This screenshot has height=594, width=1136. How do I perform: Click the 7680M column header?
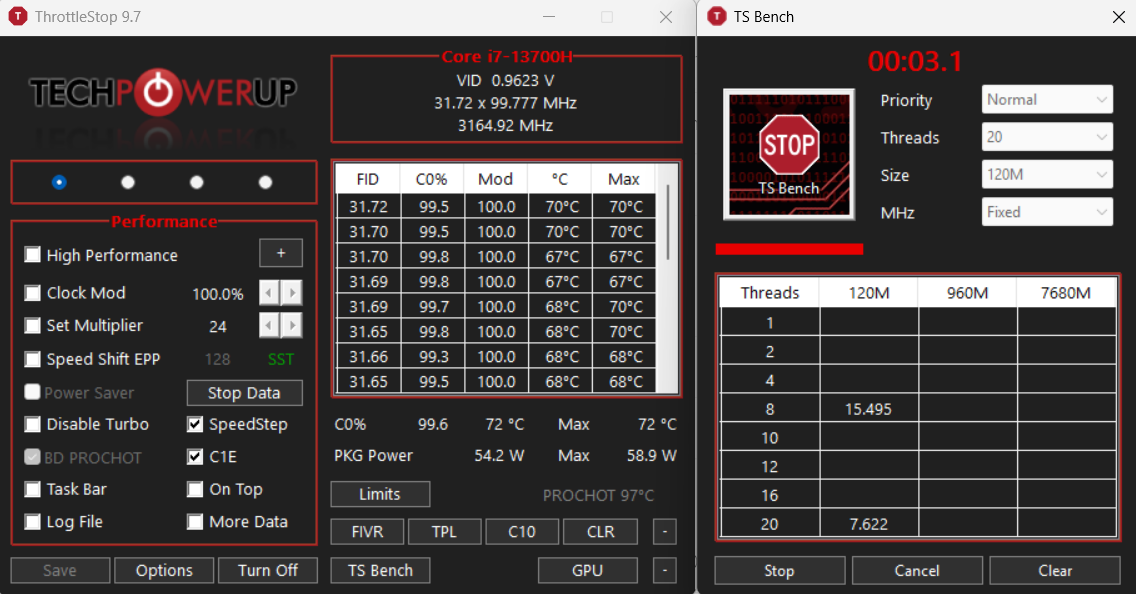click(x=1066, y=293)
